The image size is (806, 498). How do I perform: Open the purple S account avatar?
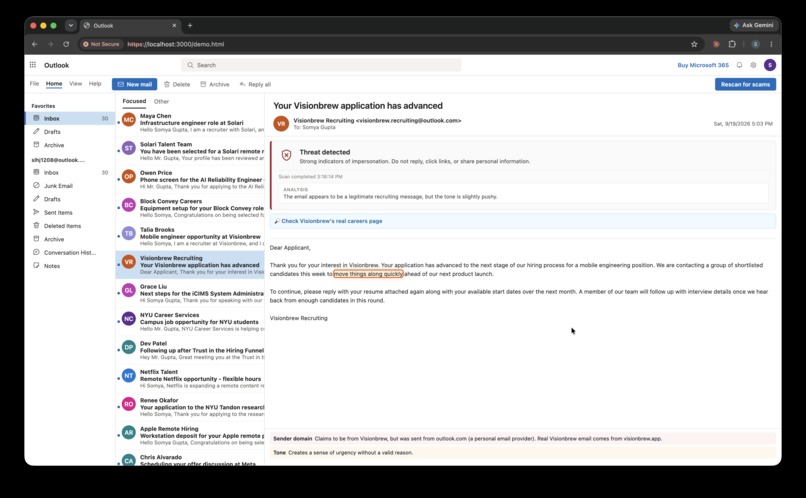coord(770,65)
